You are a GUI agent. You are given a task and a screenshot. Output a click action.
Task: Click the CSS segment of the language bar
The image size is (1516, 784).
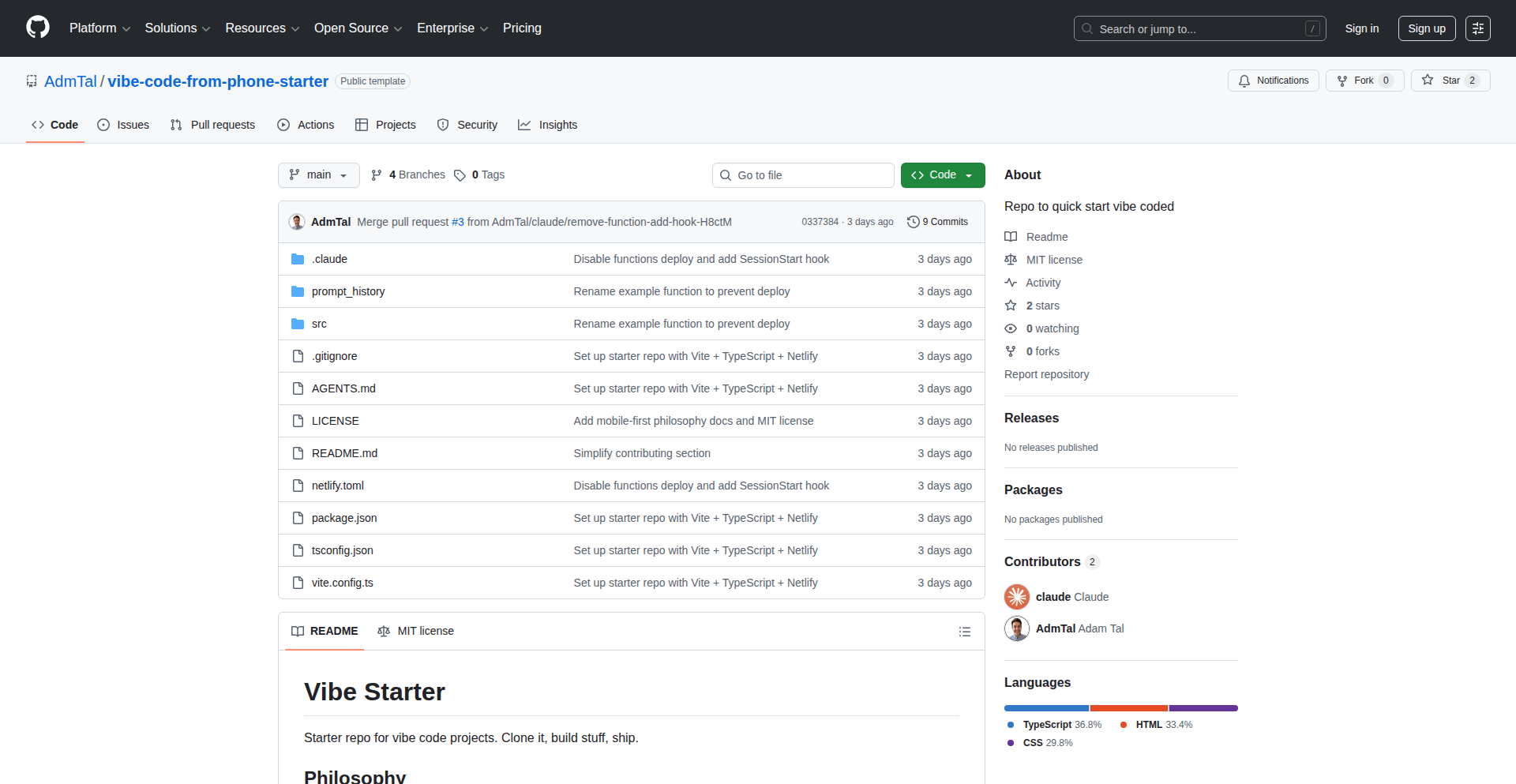[x=1203, y=708]
